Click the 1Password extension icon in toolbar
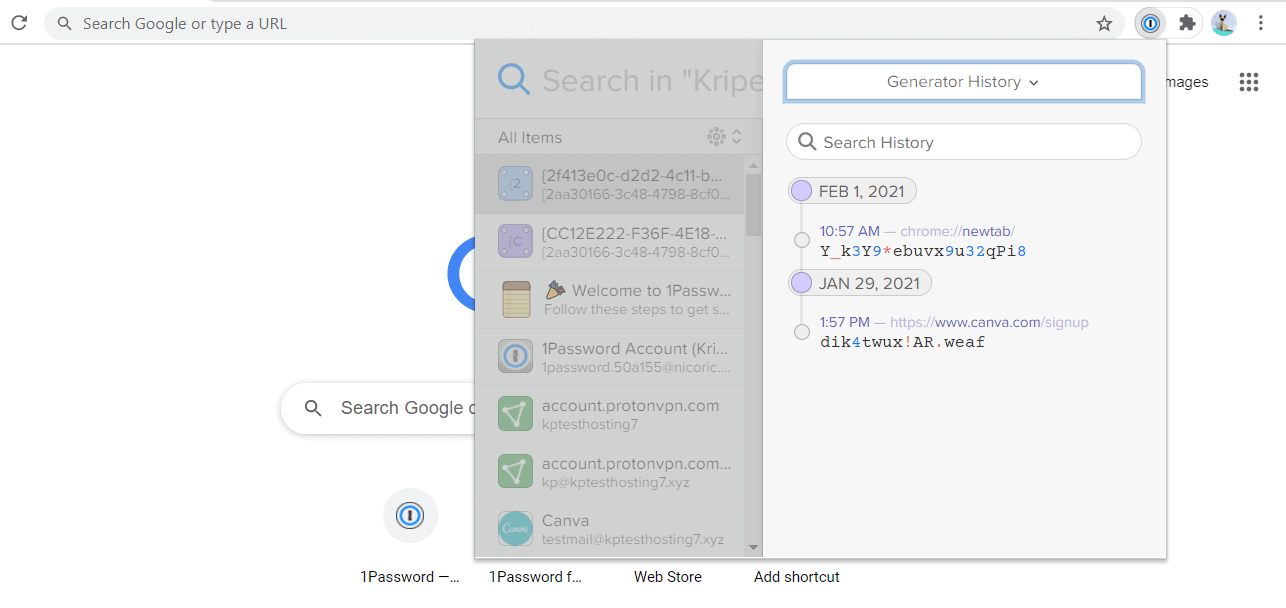The image size is (1286, 608). (1150, 23)
